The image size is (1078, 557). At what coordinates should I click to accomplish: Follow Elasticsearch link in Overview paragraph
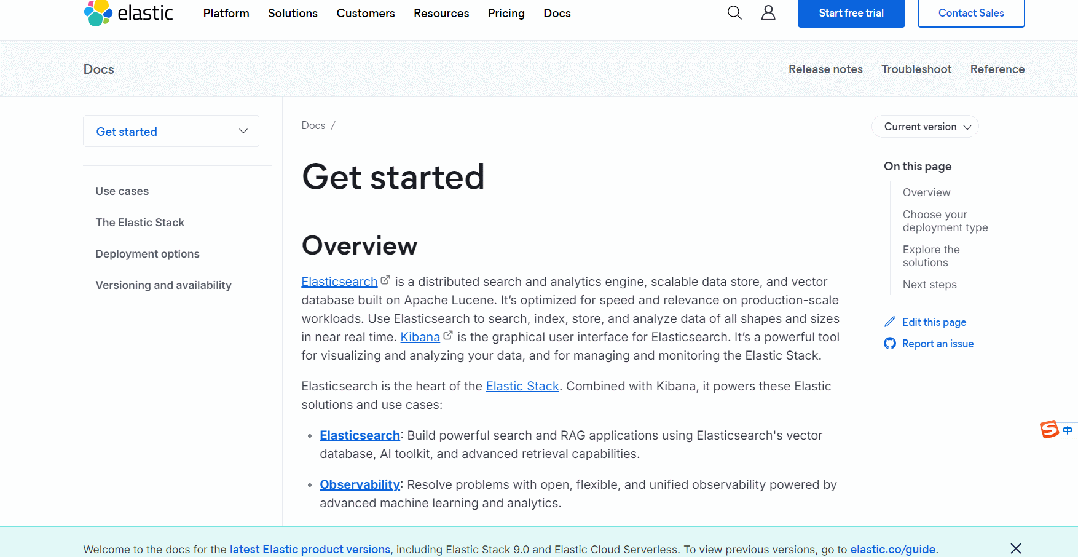(340, 281)
